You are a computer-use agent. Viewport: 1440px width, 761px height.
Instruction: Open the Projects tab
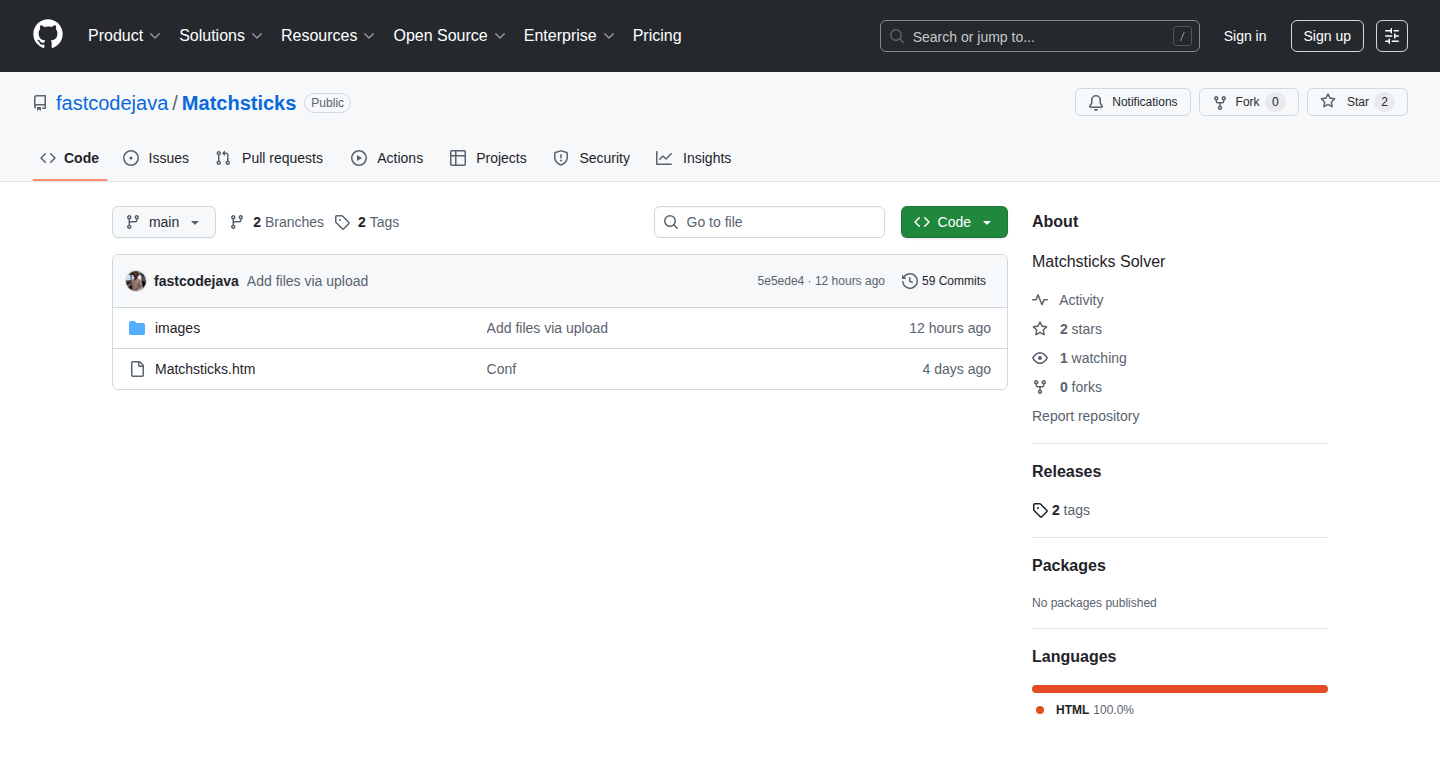488,158
